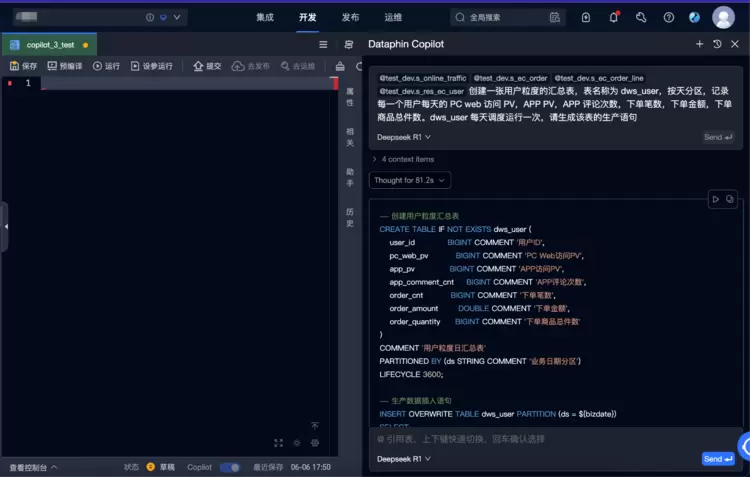Click the 保存 (Save) toolbar icon
This screenshot has width=750, height=477.
[x=23, y=66]
